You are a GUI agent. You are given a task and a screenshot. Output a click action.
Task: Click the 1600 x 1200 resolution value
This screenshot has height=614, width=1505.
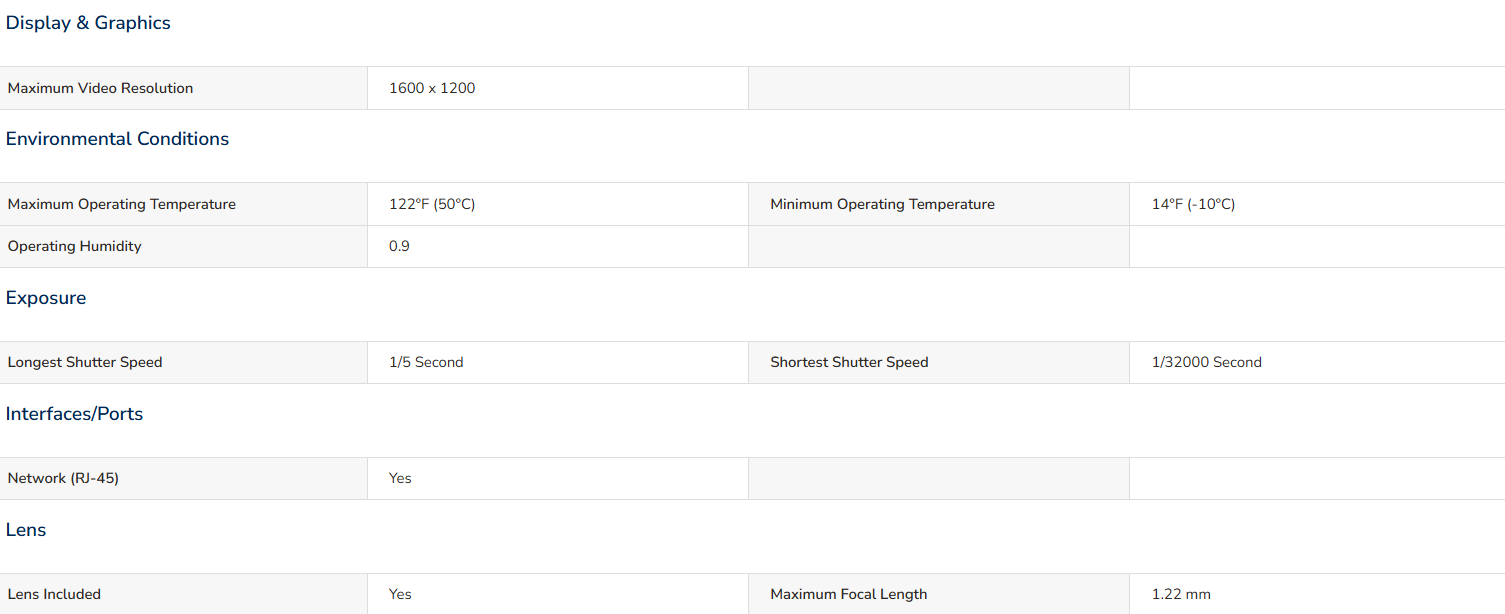432,88
